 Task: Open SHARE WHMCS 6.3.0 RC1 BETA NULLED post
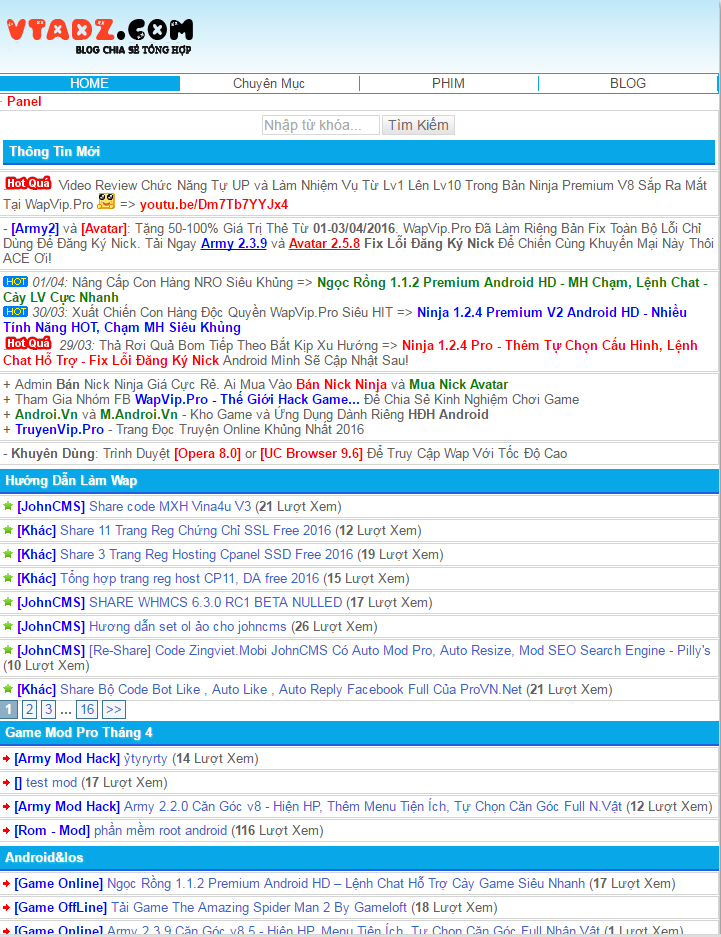(216, 602)
